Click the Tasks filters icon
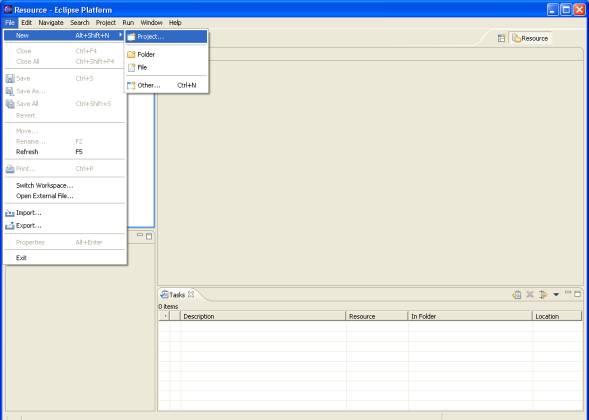The image size is (589, 420). point(543,295)
